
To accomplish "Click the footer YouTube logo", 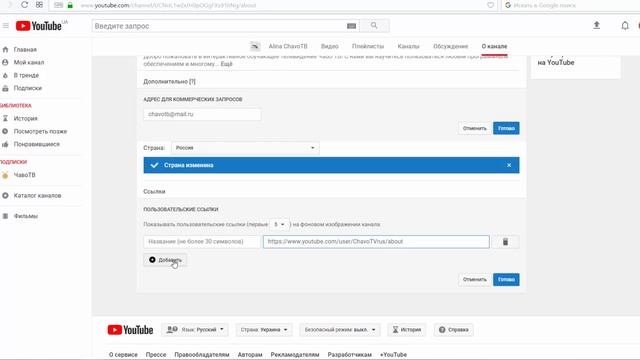I will click(x=130, y=330).
